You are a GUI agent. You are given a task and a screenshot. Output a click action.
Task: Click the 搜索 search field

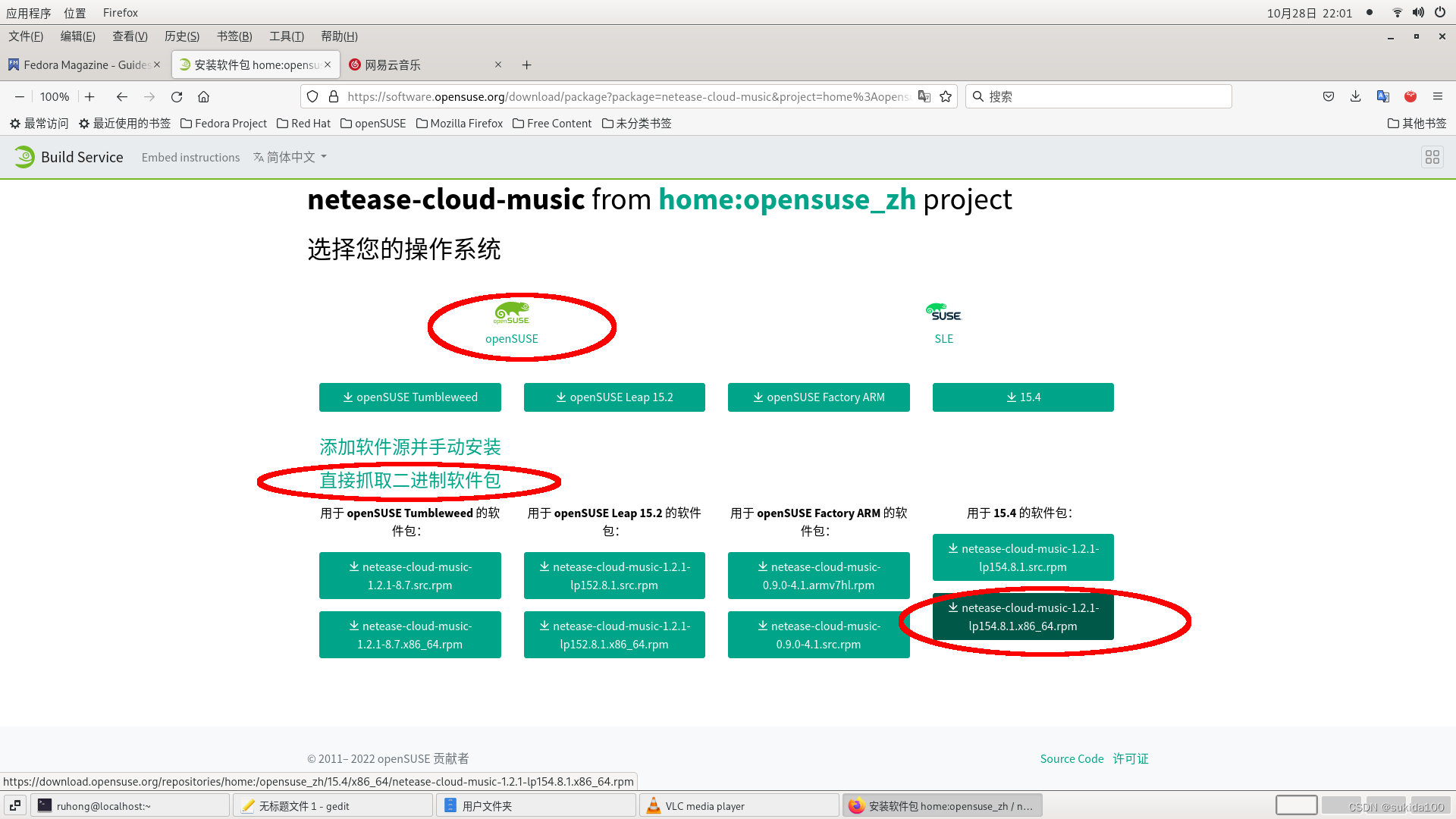[x=1100, y=96]
